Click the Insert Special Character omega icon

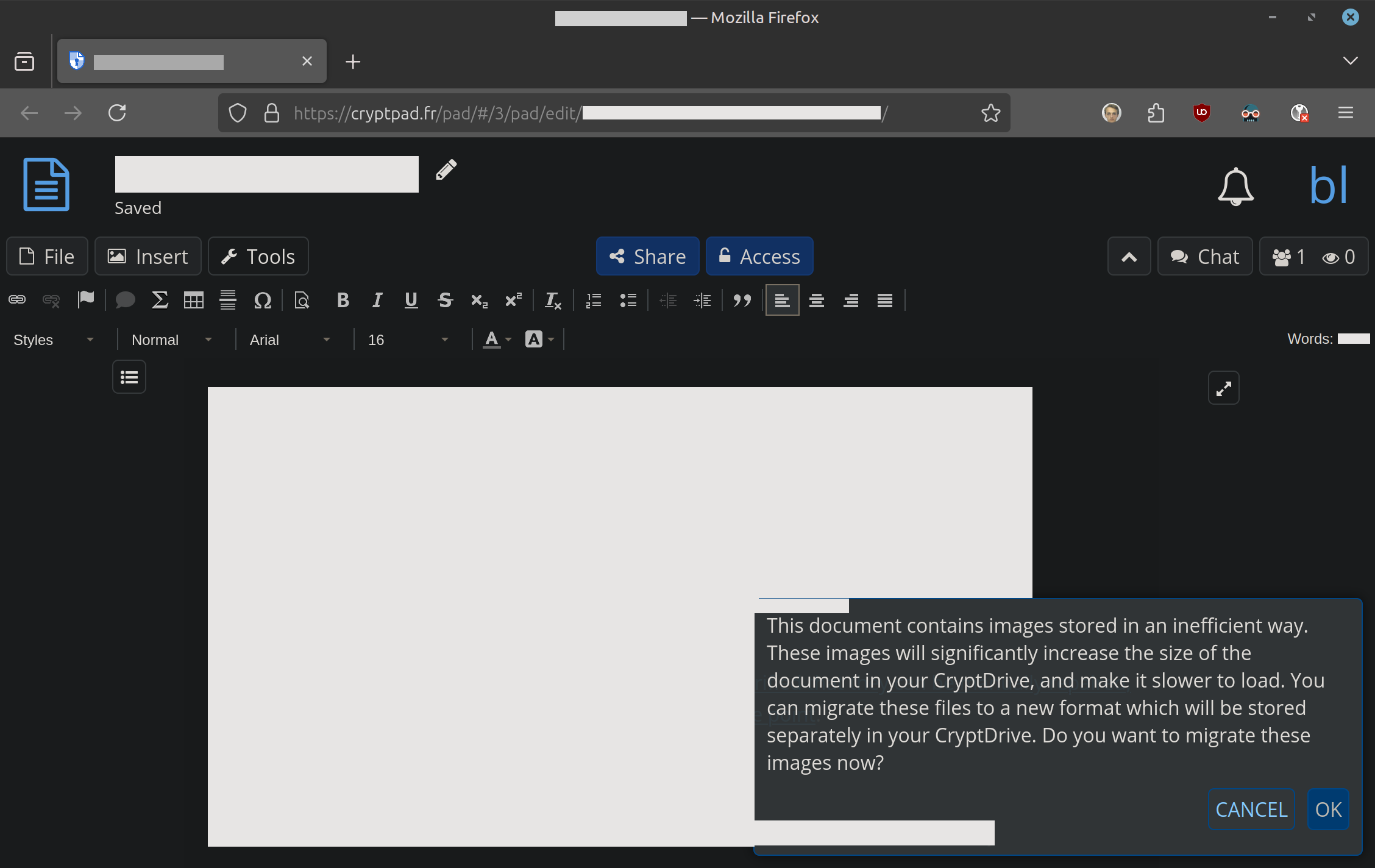tap(263, 300)
